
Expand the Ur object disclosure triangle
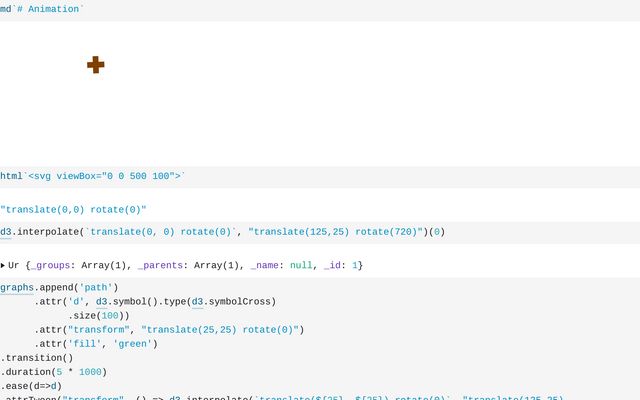click(4, 265)
